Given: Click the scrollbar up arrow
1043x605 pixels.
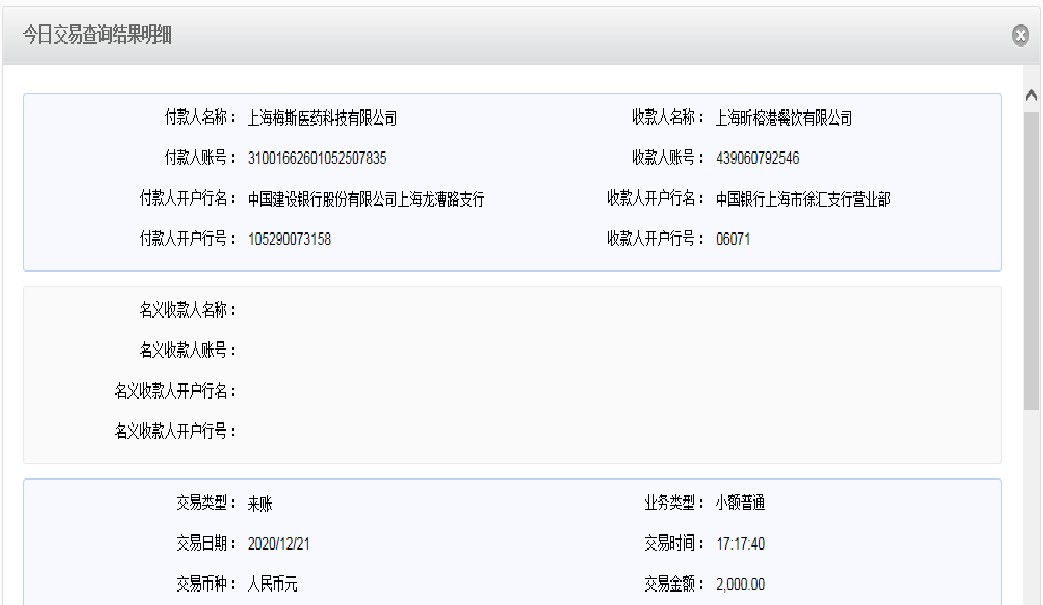Looking at the screenshot, I should point(1032,96).
